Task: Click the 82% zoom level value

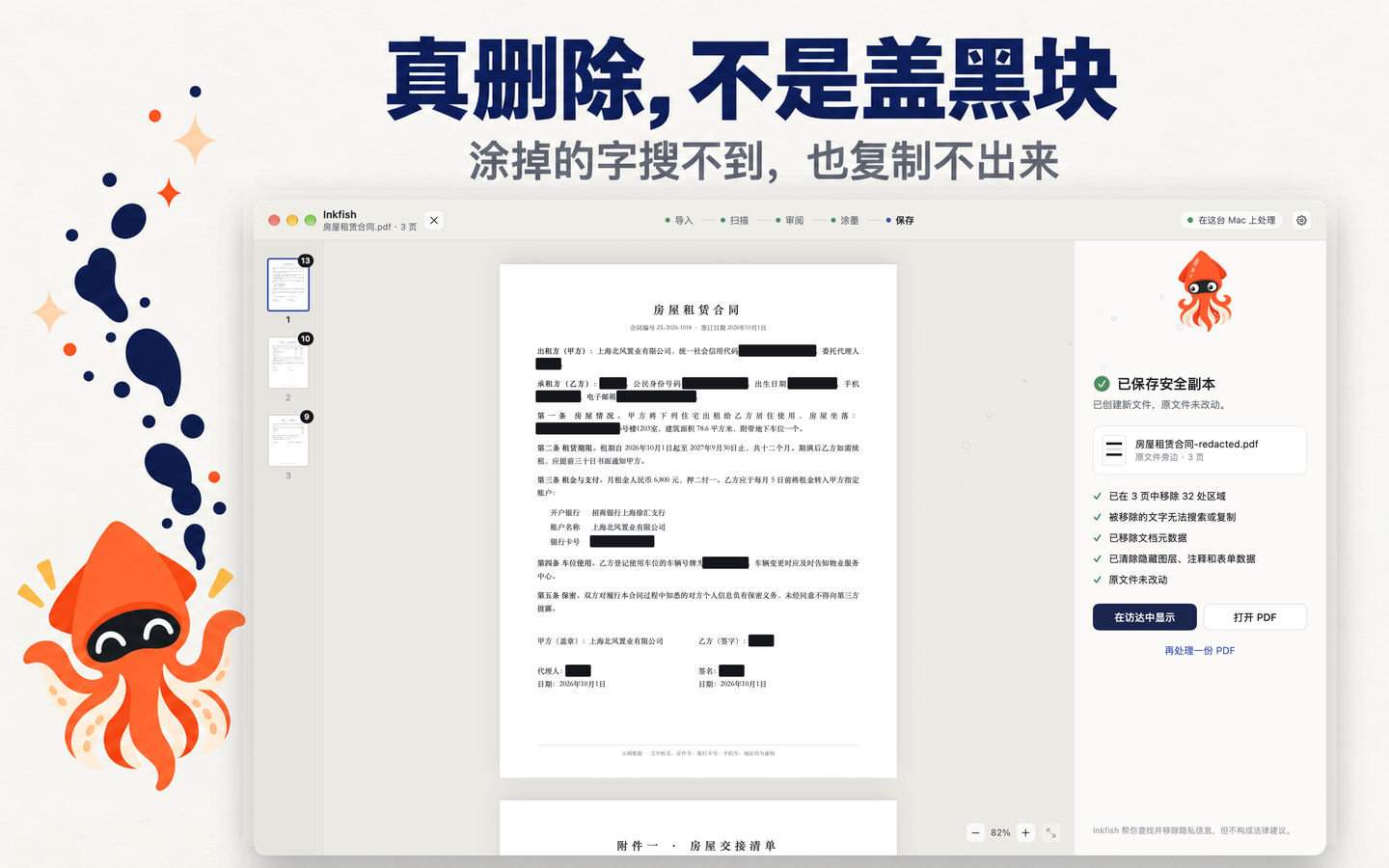Action: coord(1000,832)
